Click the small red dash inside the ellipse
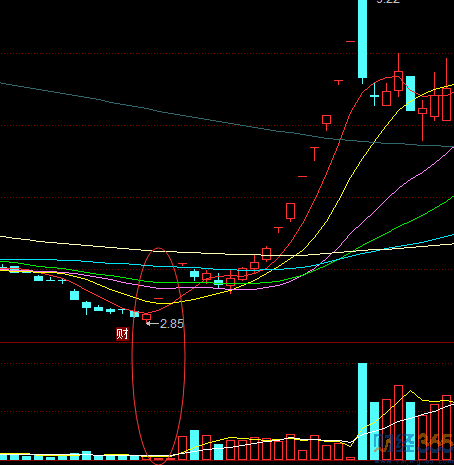Viewport: 454px width, 465px height. 159,298
